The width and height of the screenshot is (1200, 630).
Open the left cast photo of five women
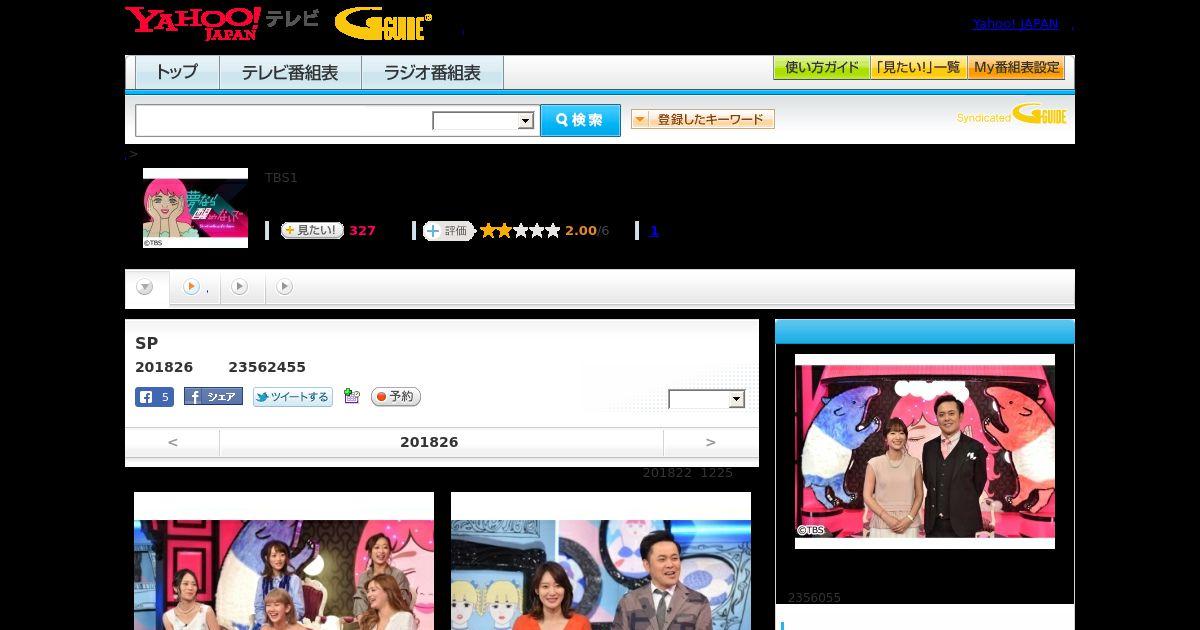tap(284, 561)
